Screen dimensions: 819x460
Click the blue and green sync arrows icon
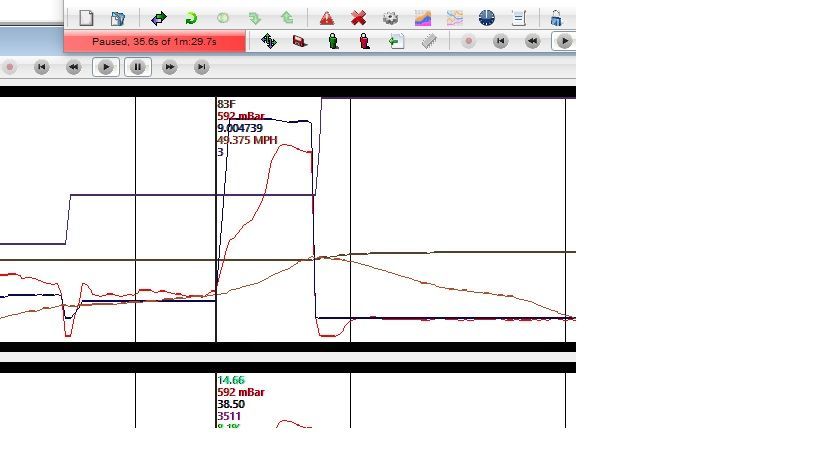tap(159, 18)
